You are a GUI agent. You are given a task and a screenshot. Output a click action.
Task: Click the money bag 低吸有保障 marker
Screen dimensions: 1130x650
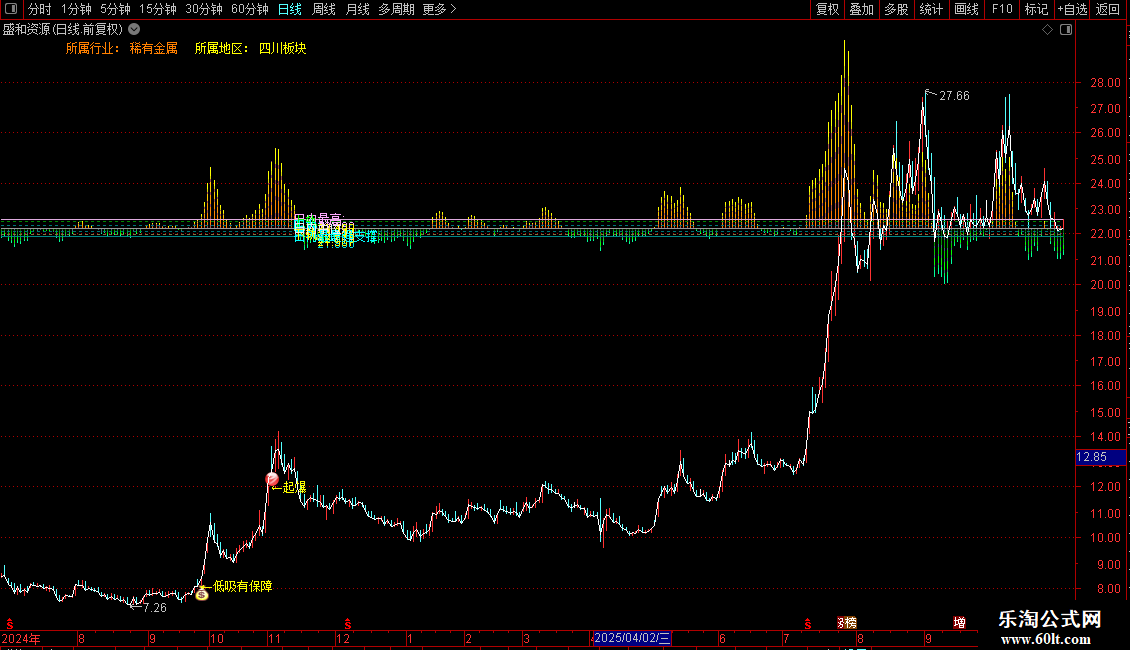[202, 593]
